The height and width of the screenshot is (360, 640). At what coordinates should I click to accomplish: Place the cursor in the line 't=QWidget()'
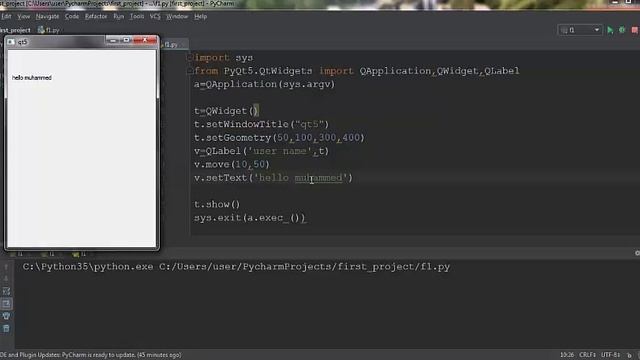click(x=226, y=111)
